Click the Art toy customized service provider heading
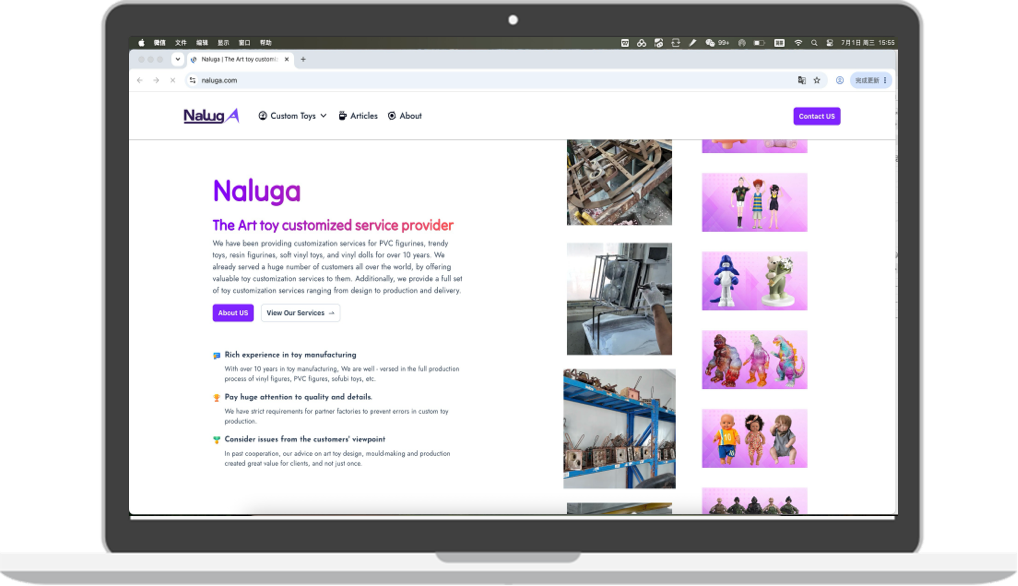 pyautogui.click(x=333, y=225)
